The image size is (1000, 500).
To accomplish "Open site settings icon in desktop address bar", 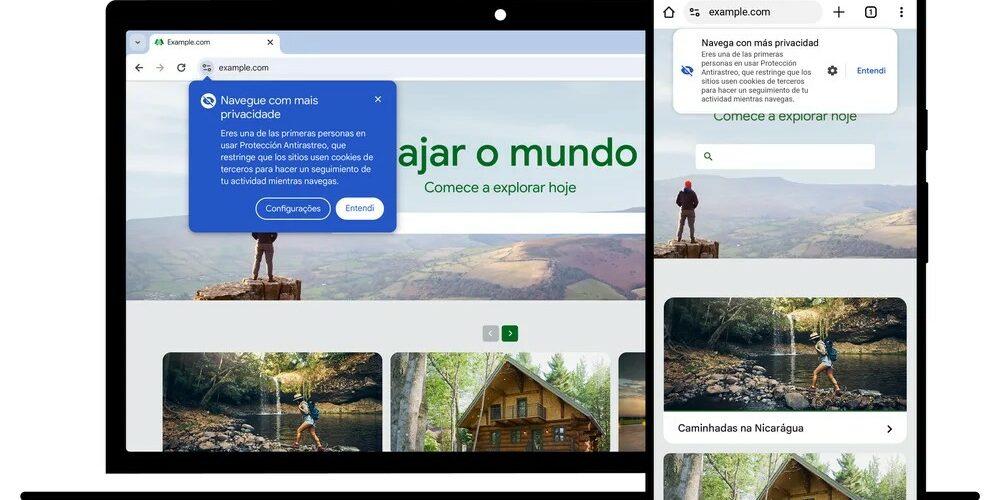I will click(206, 68).
